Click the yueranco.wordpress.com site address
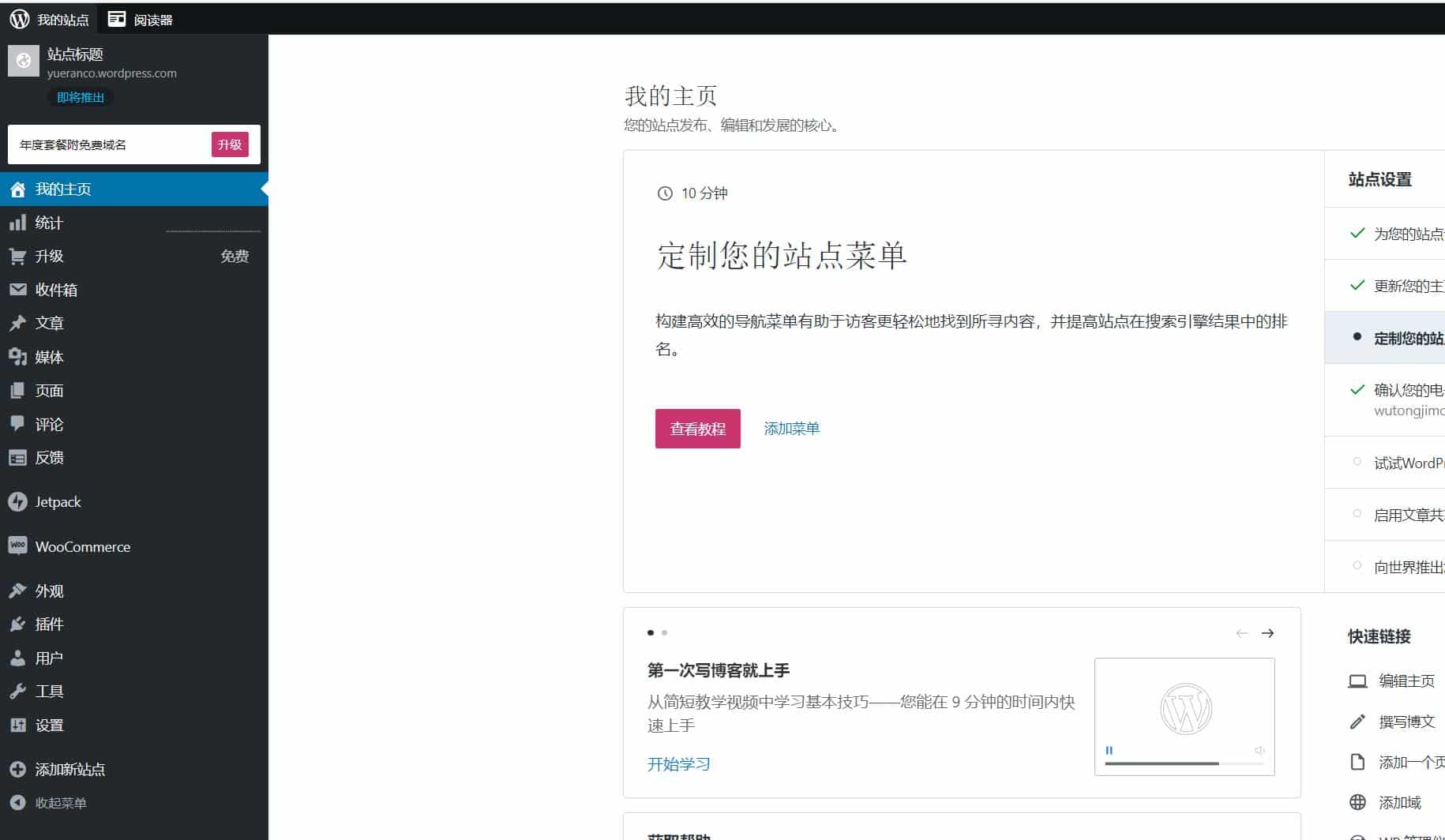The image size is (1445, 840). click(112, 73)
